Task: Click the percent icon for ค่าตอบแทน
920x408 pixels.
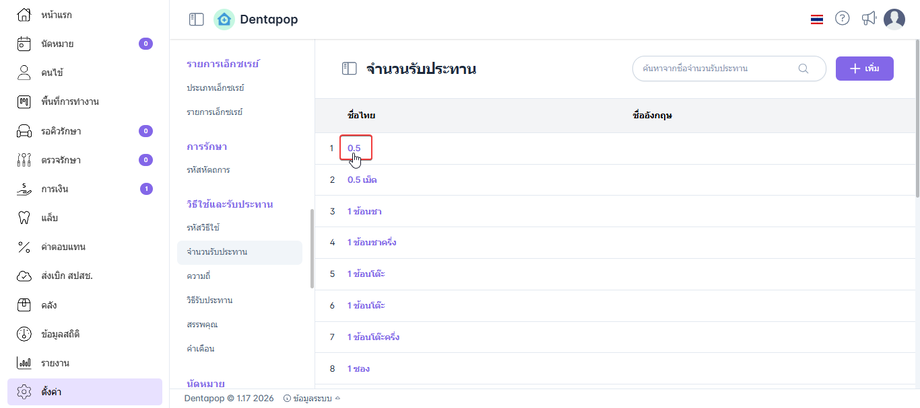Action: point(25,246)
